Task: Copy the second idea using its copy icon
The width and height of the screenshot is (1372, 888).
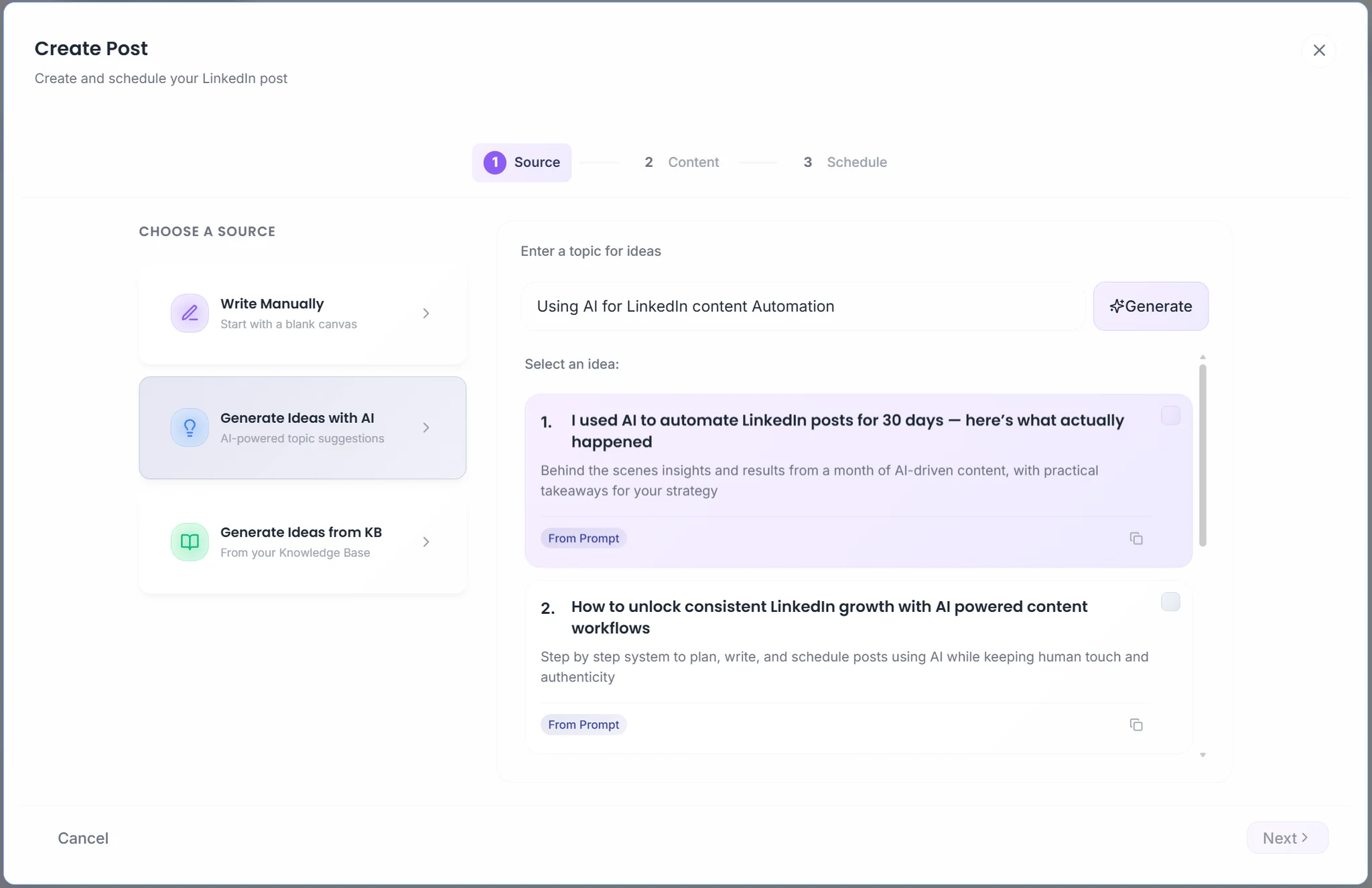Action: coord(1137,724)
